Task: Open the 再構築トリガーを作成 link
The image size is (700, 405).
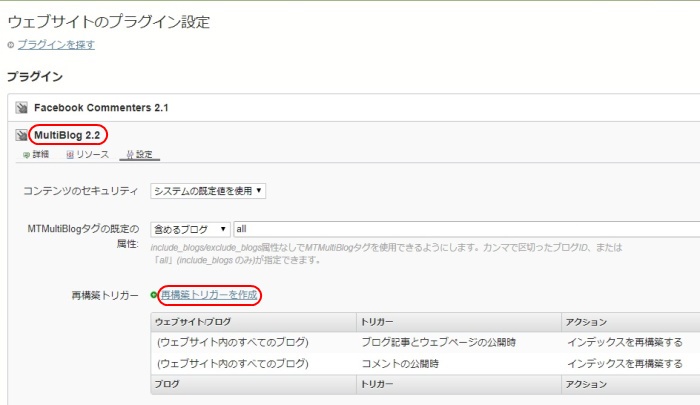Action: click(x=209, y=295)
